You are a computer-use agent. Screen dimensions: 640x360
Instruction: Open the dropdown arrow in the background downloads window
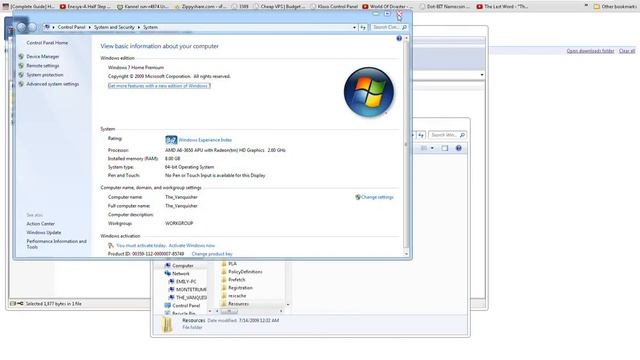pyautogui.click(x=482, y=75)
